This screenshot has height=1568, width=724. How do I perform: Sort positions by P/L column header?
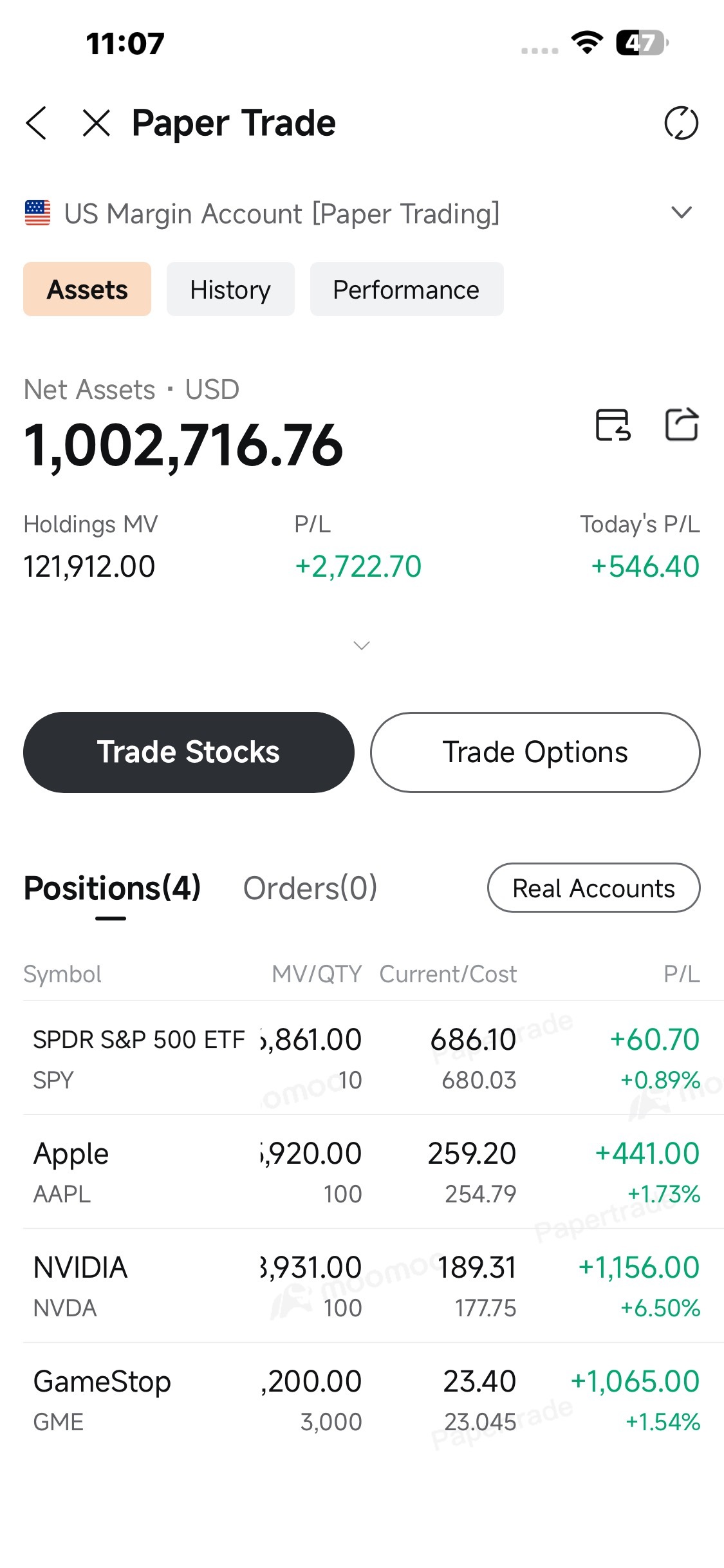(682, 974)
